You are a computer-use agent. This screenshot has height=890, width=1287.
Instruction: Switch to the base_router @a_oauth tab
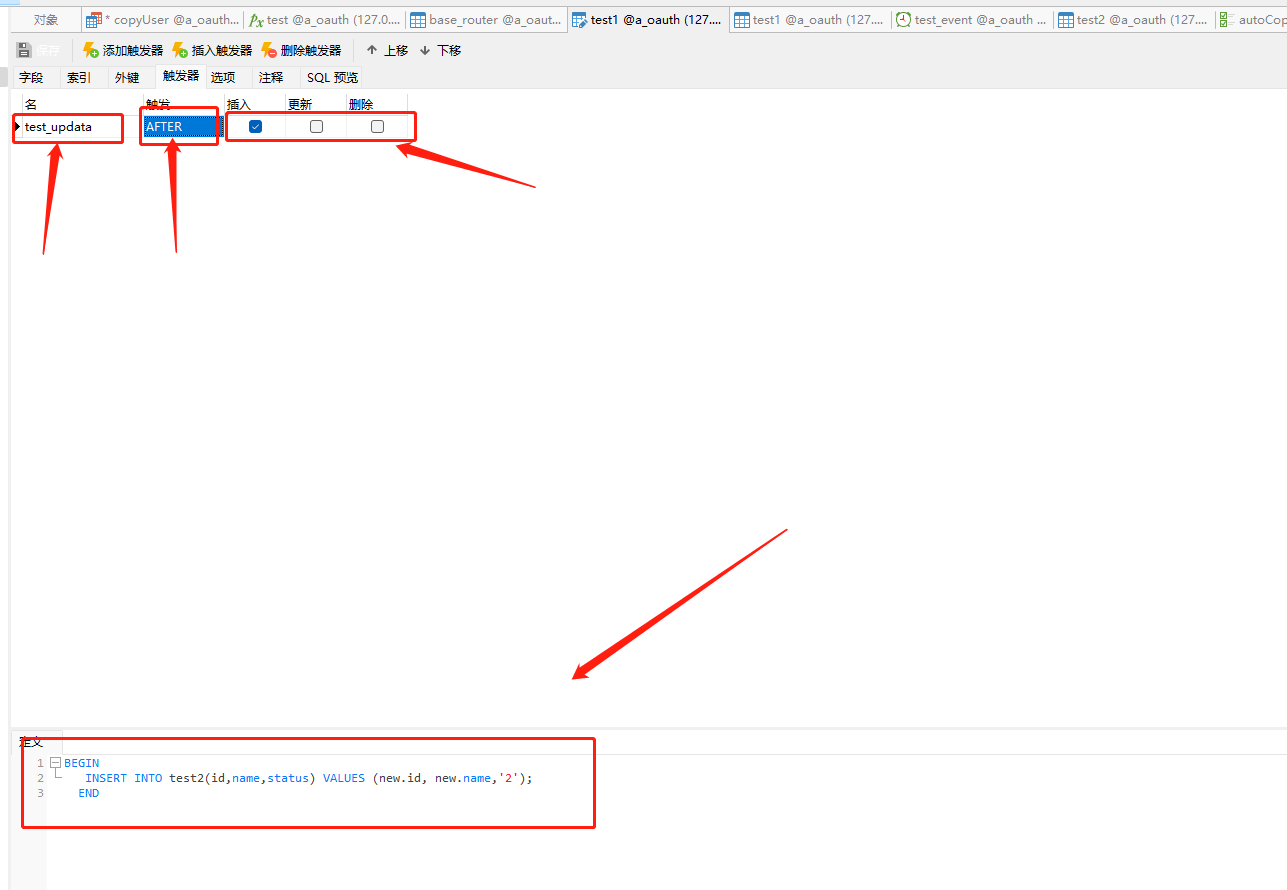[487, 20]
